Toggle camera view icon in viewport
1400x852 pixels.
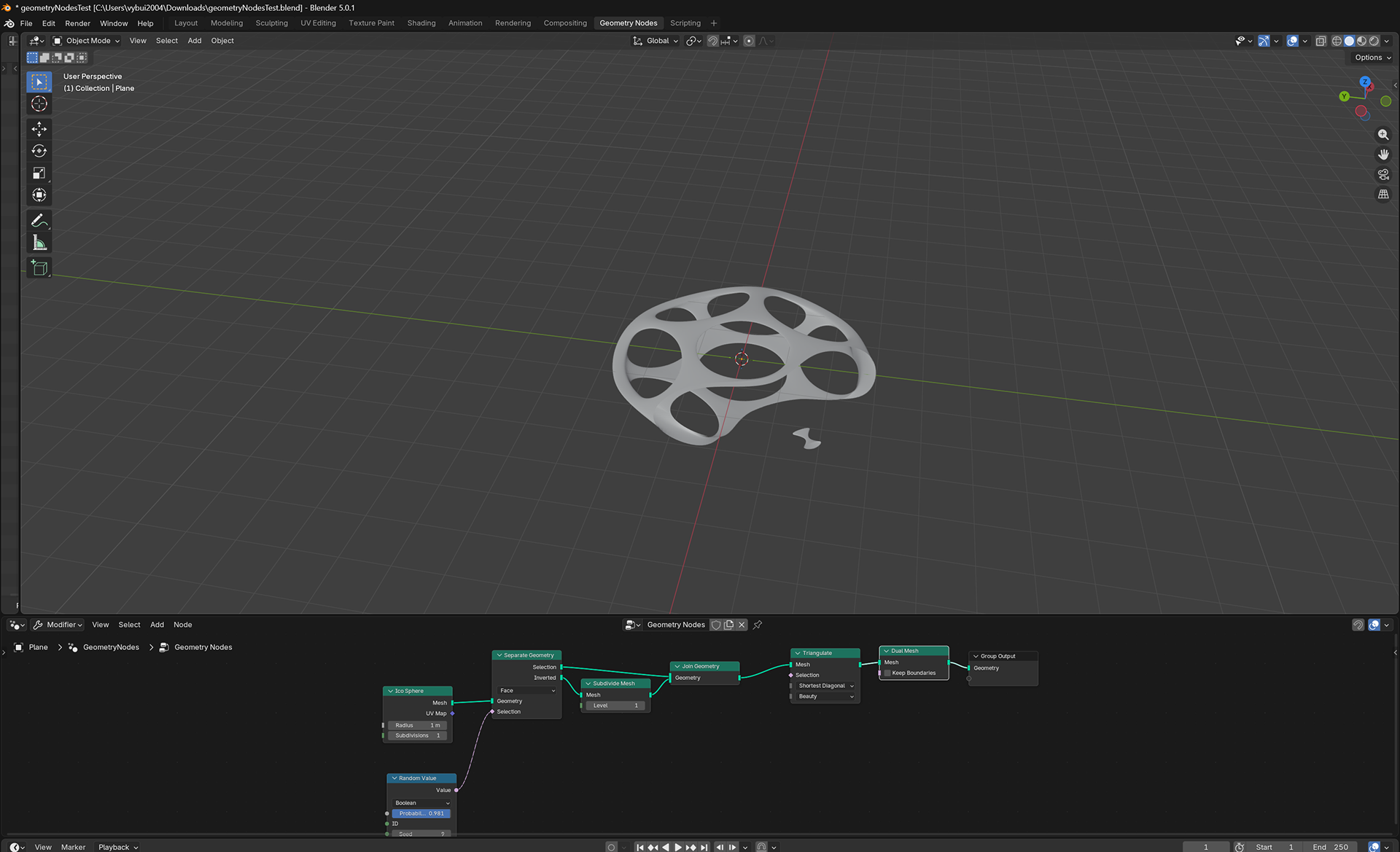(x=1383, y=174)
